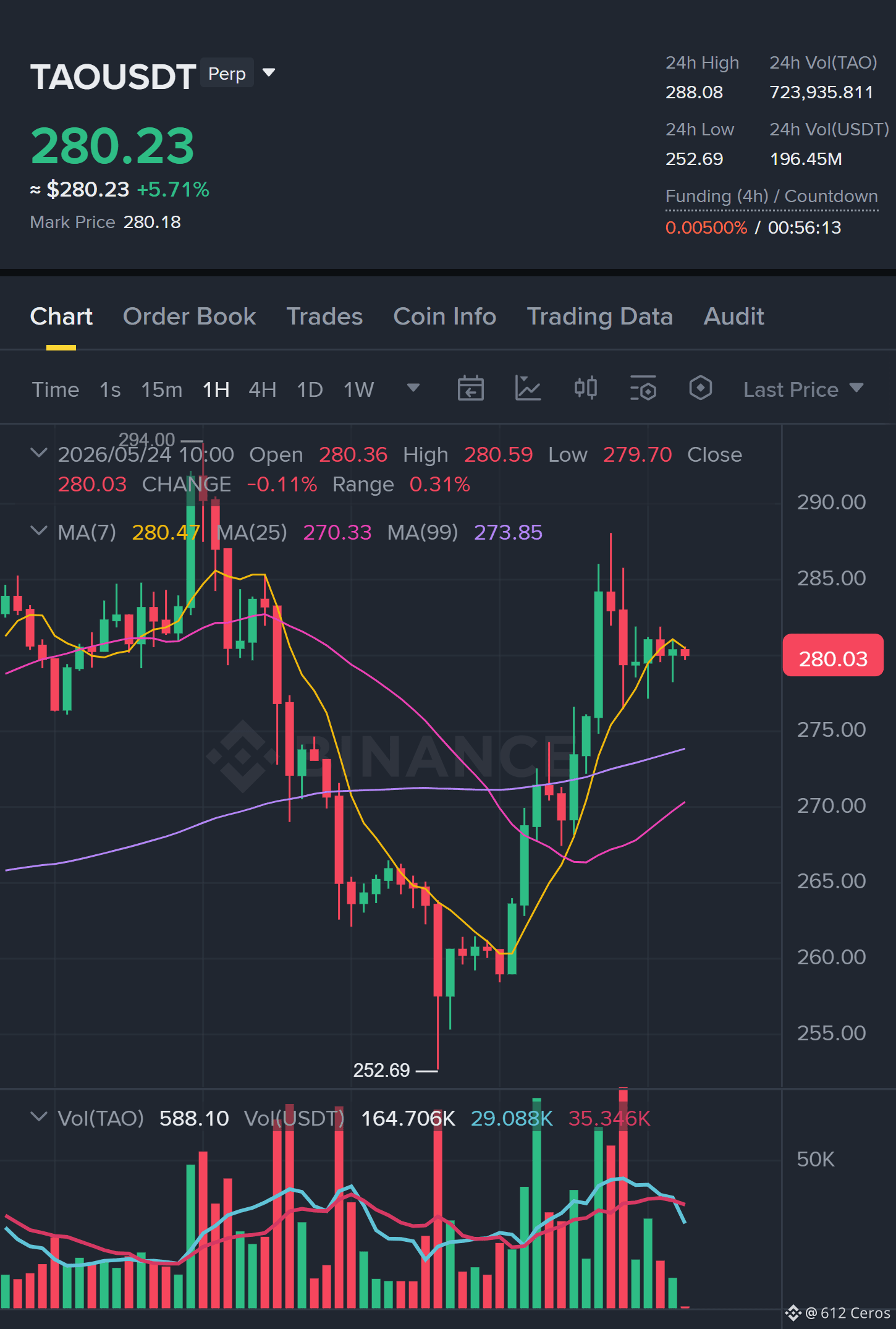Viewport: 896px width, 1329px height.
Task: Open the chart settings list icon
Action: tap(643, 389)
